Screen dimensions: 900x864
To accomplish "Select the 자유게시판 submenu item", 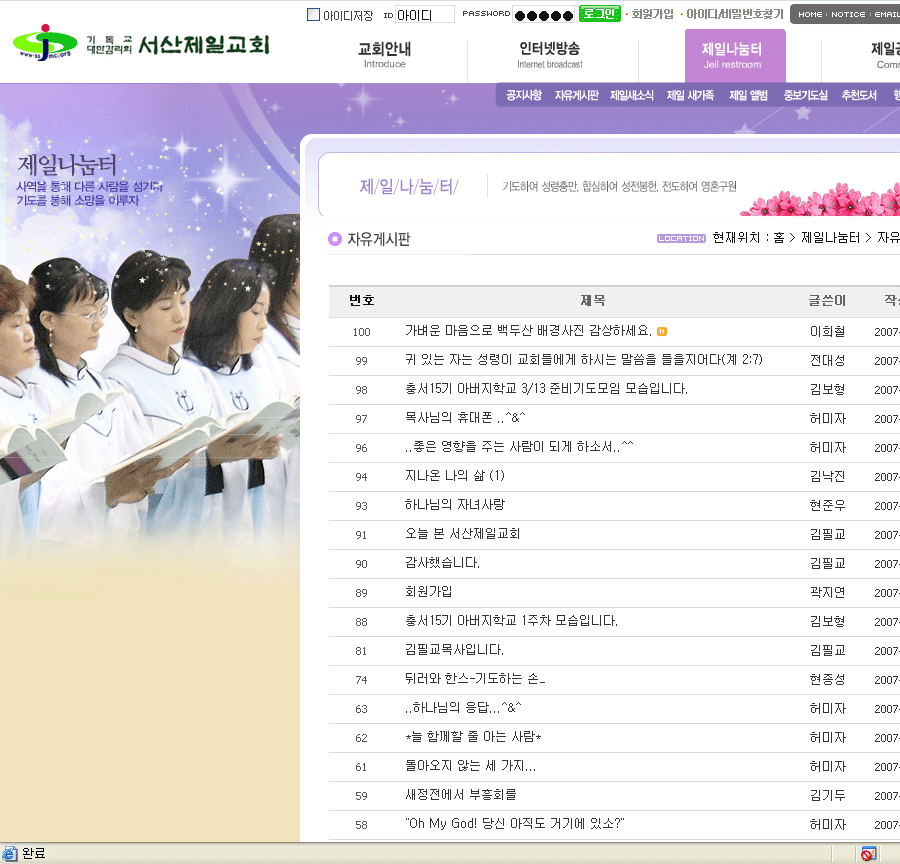I will point(576,95).
